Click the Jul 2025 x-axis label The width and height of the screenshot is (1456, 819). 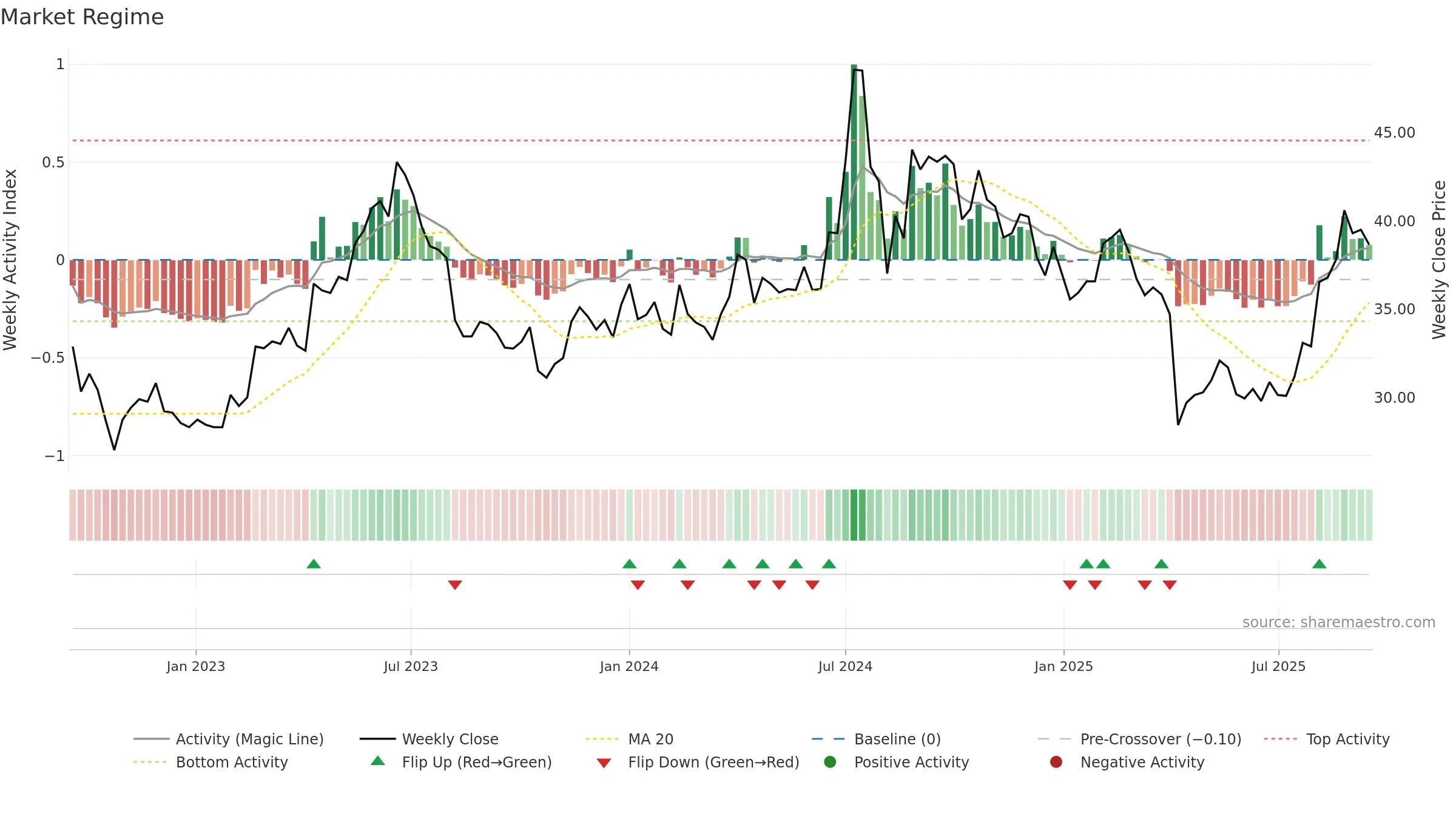(1278, 666)
